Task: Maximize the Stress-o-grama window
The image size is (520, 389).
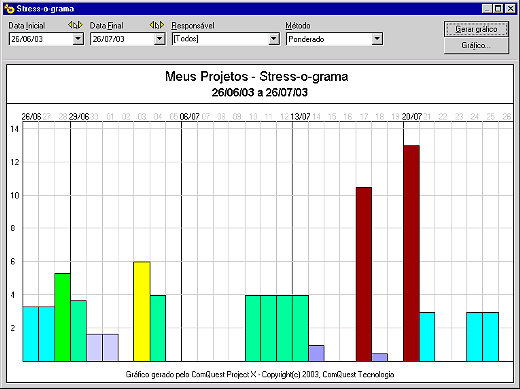Action: pos(498,9)
